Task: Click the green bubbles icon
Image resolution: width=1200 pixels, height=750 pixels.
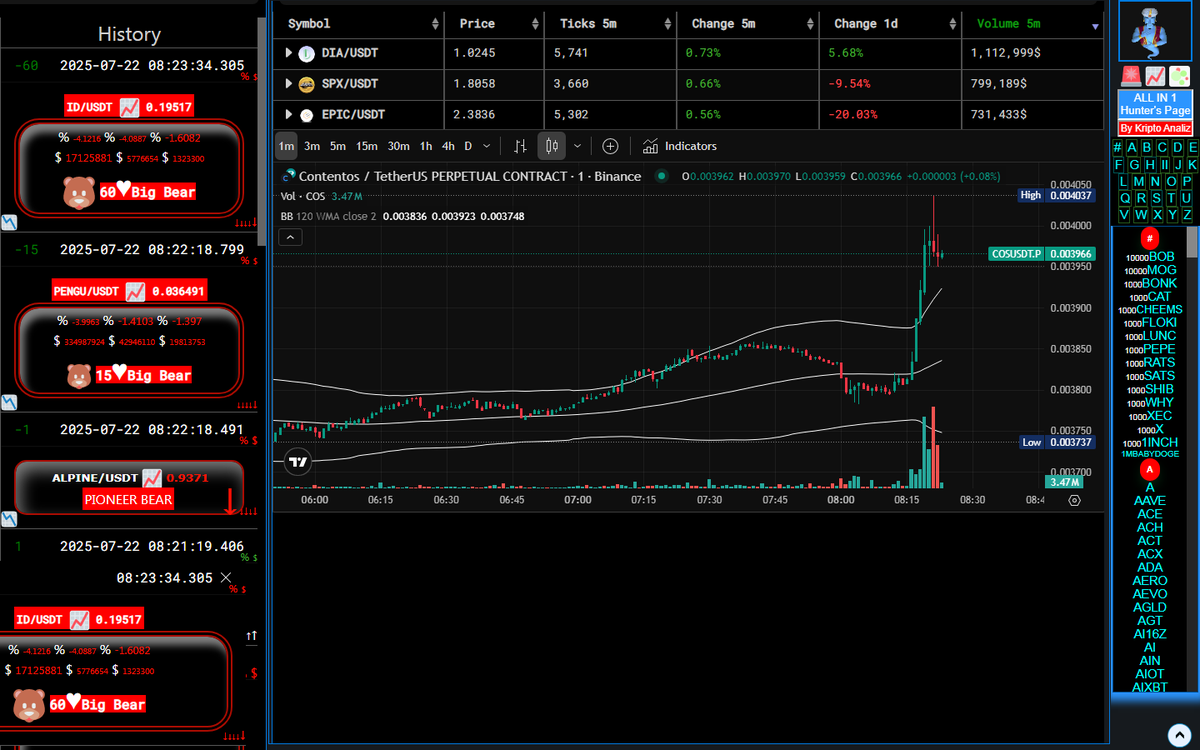Action: (1179, 76)
